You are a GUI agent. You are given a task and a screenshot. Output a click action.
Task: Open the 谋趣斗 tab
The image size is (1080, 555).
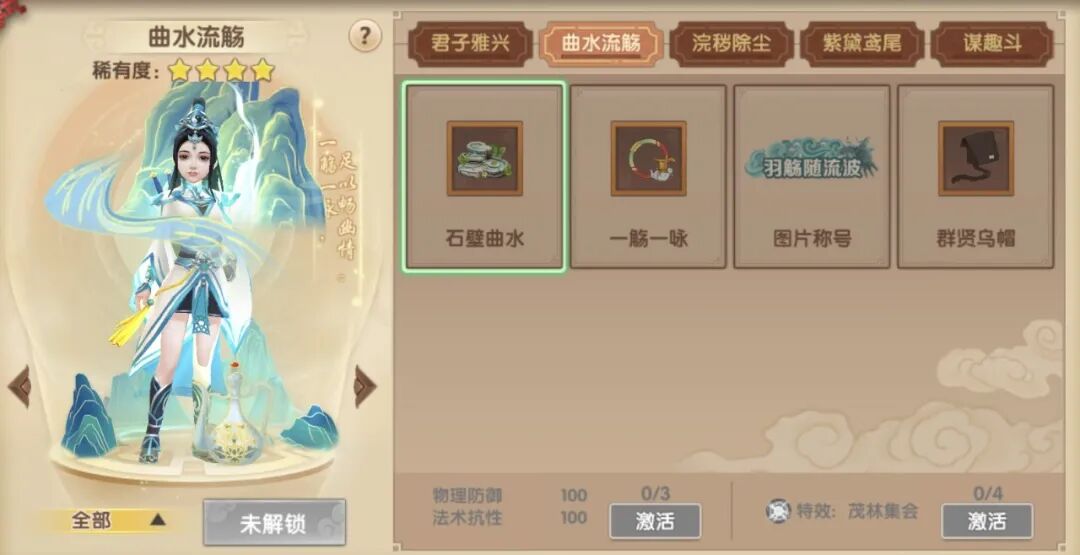pos(993,44)
